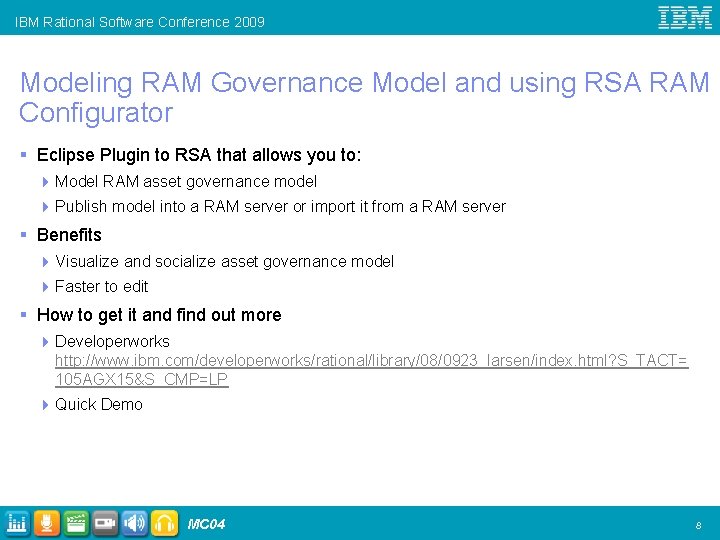Screen dimensions: 720x540
Task: Click the gray video camera icon
Action: tap(105, 523)
